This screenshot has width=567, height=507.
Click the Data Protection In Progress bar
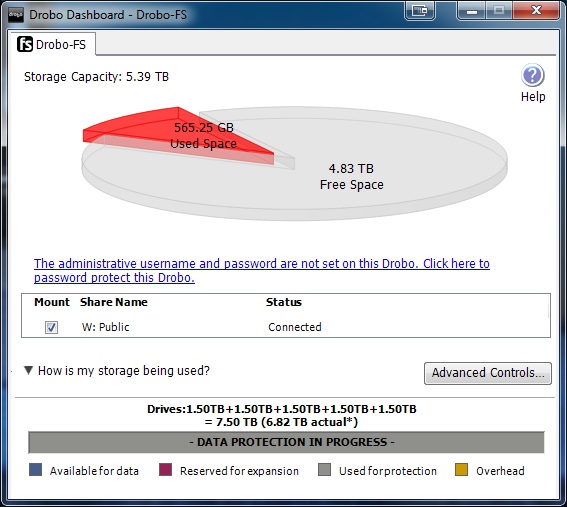286,442
